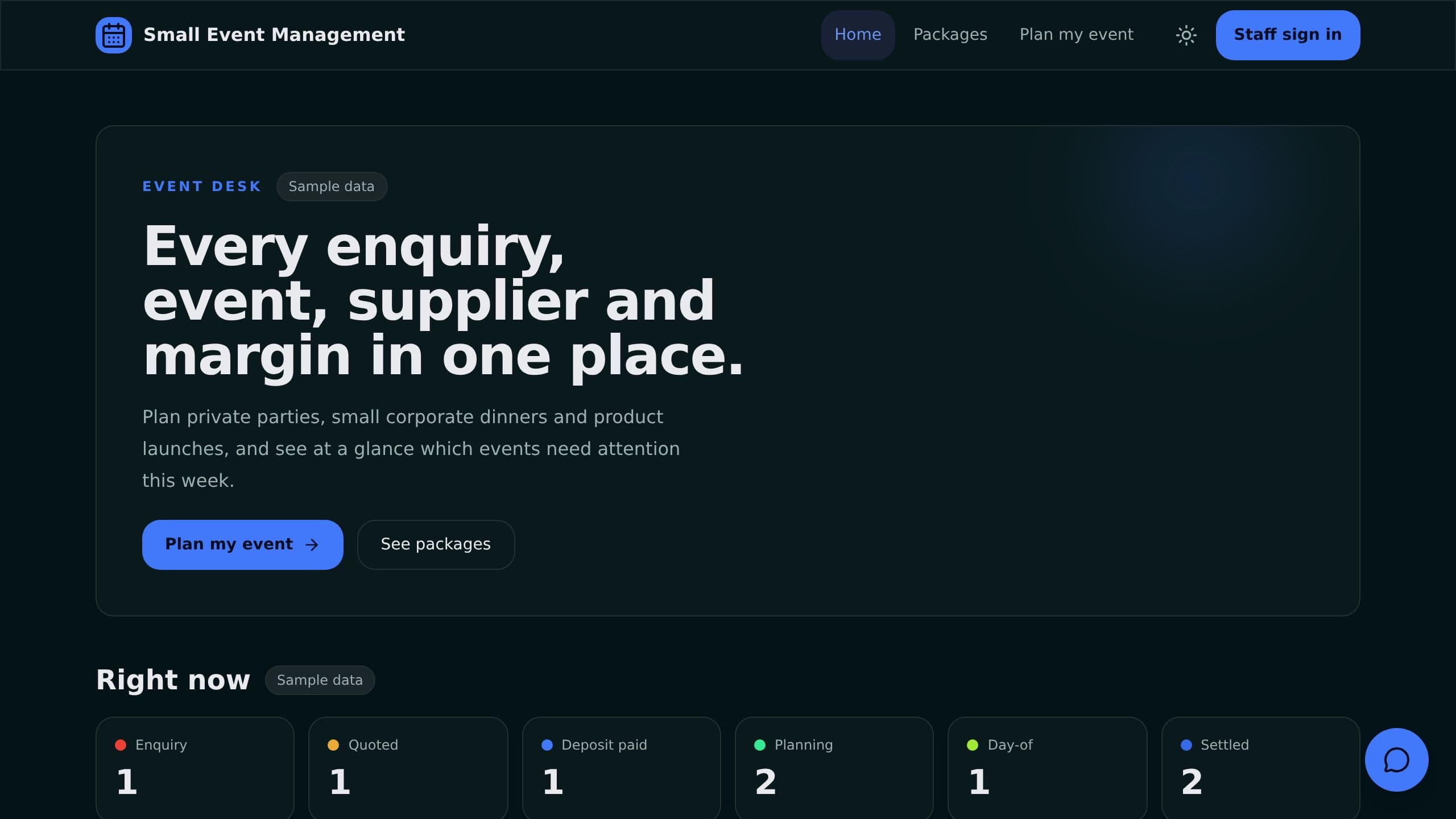Open the chat bubble widget
Viewport: 1456px width, 819px height.
tap(1396, 760)
